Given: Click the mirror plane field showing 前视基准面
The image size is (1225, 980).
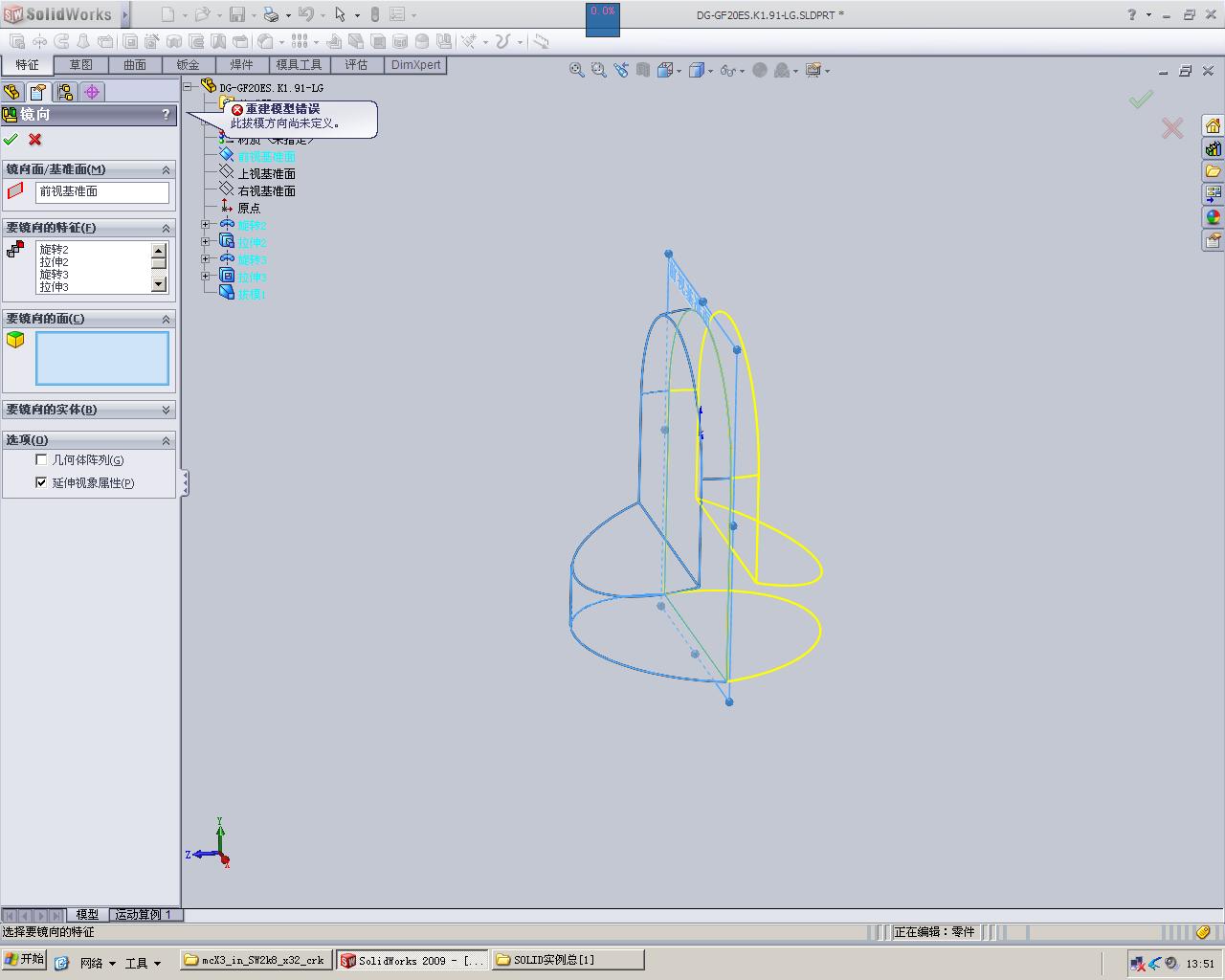Looking at the screenshot, I should tap(102, 192).
